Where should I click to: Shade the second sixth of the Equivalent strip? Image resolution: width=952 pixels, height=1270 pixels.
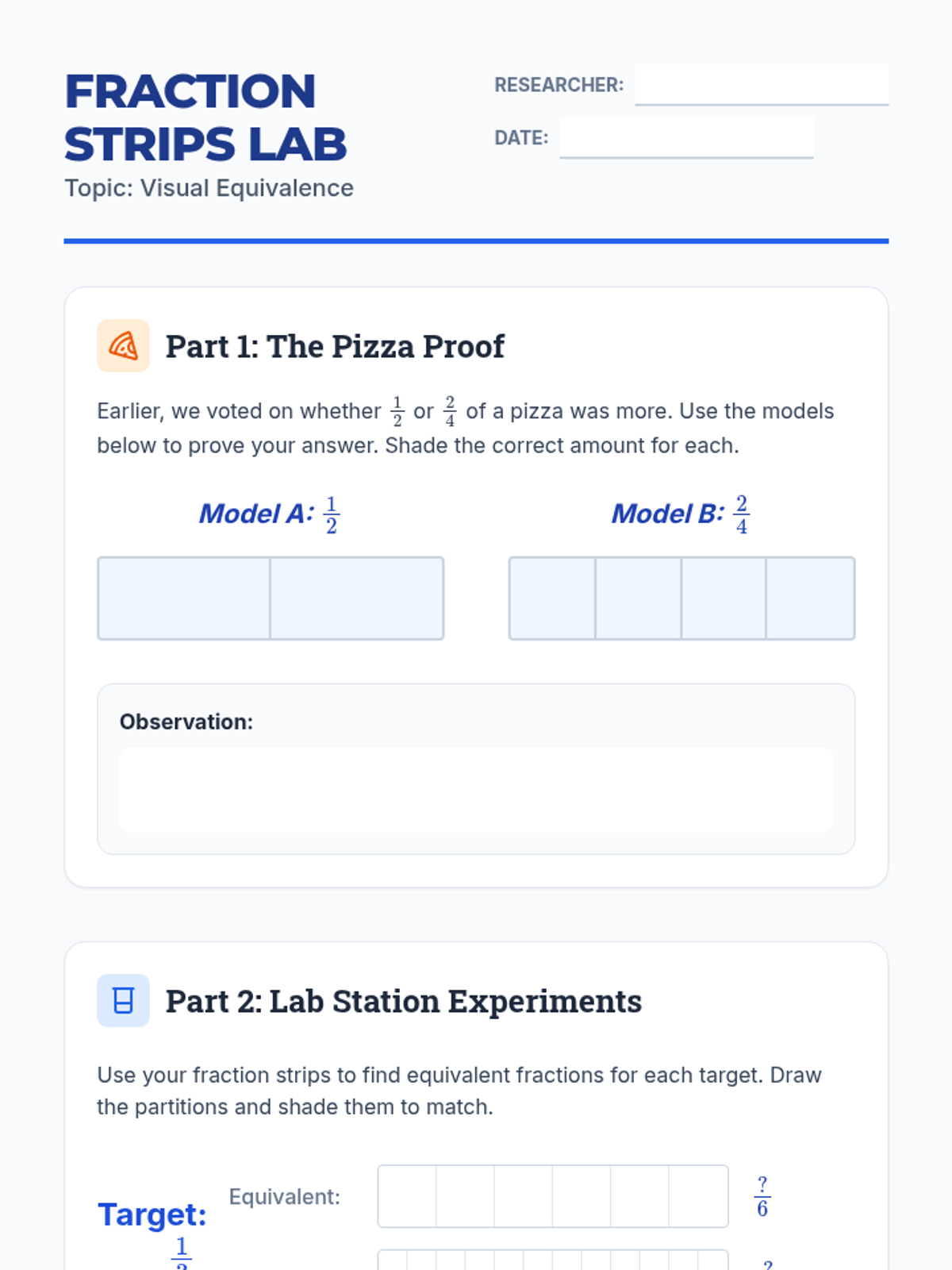coord(465,1196)
